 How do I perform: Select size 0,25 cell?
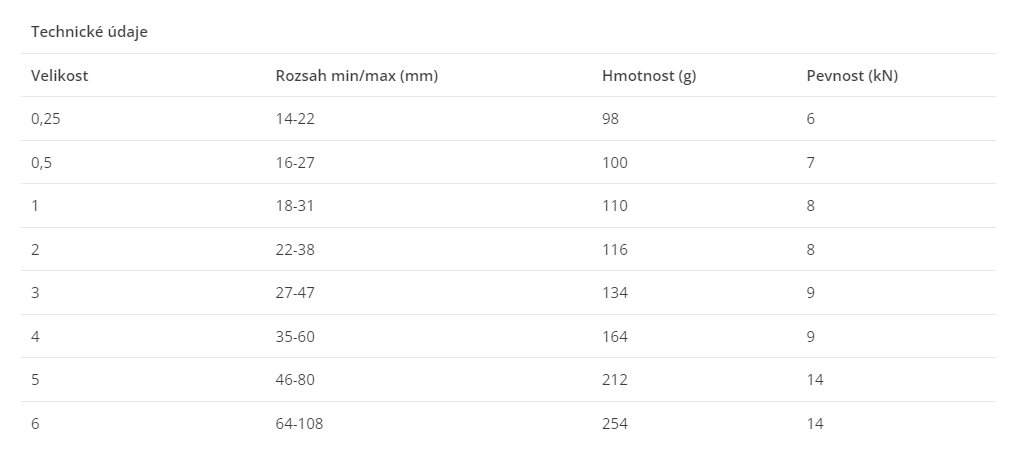click(x=46, y=119)
